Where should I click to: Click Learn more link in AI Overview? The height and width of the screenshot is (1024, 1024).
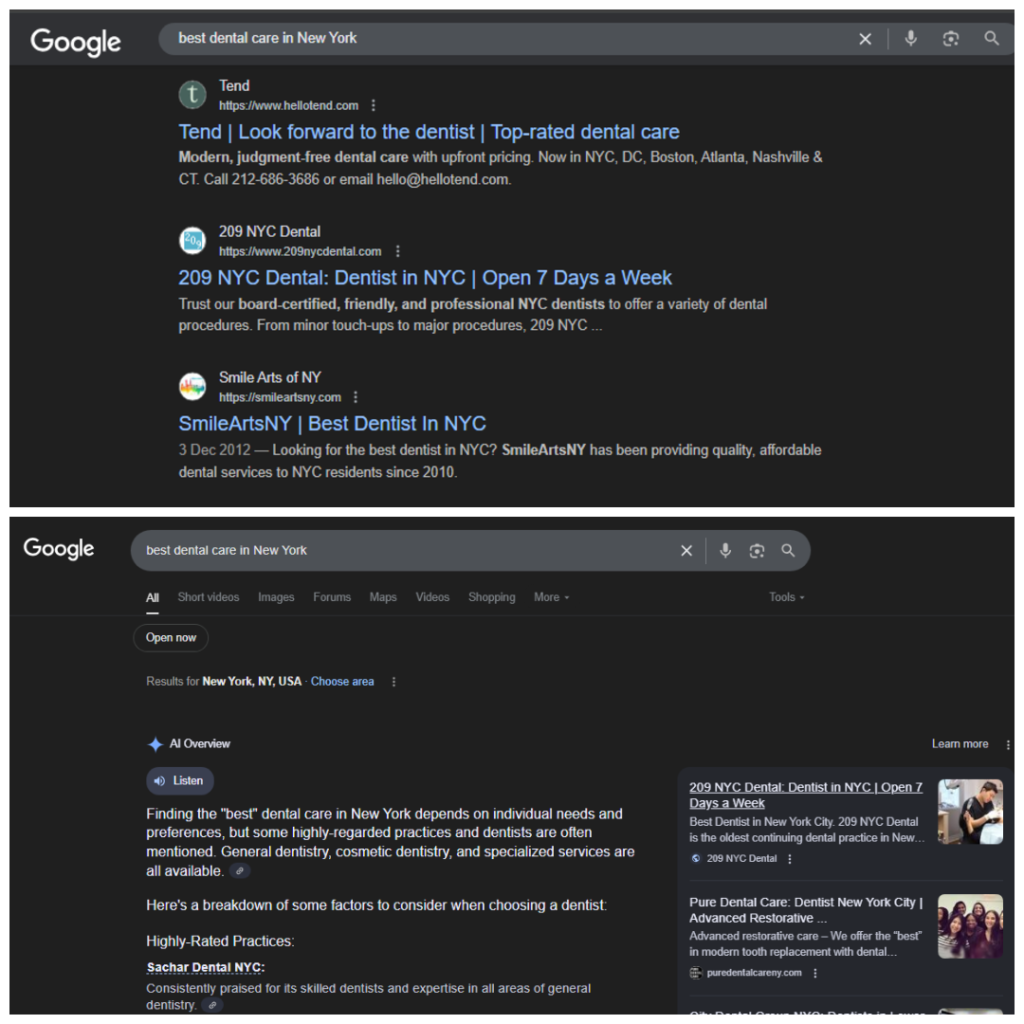click(959, 744)
